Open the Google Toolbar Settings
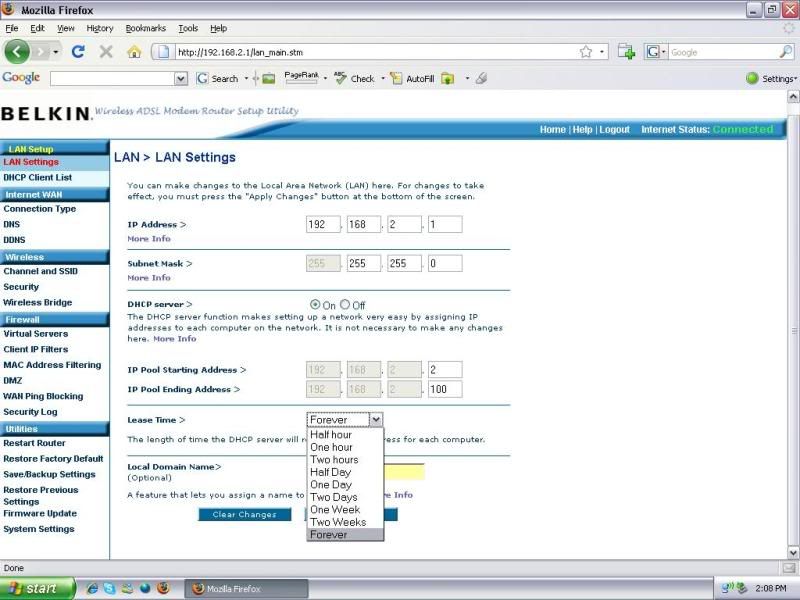 pos(772,78)
